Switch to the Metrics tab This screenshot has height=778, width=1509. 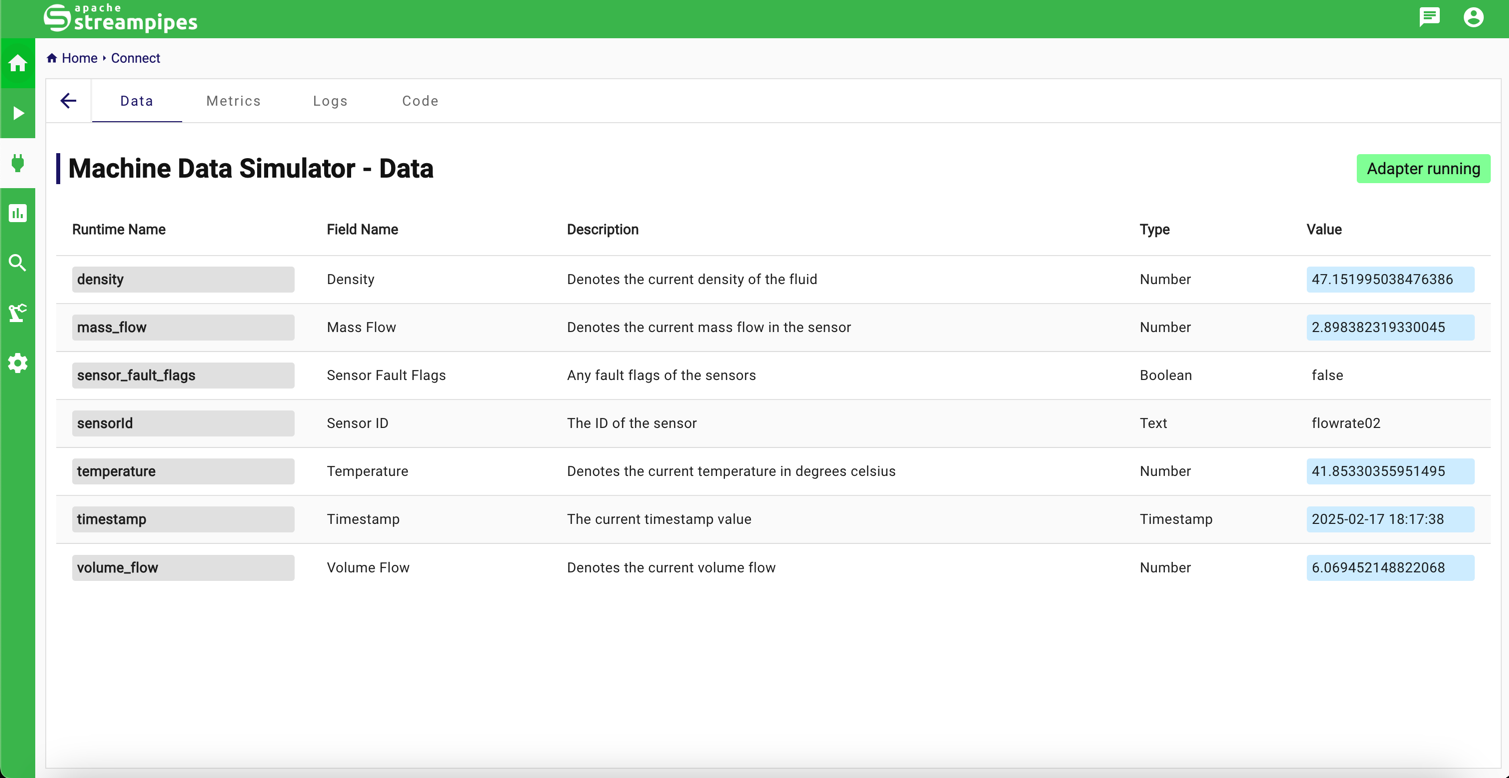tap(233, 101)
